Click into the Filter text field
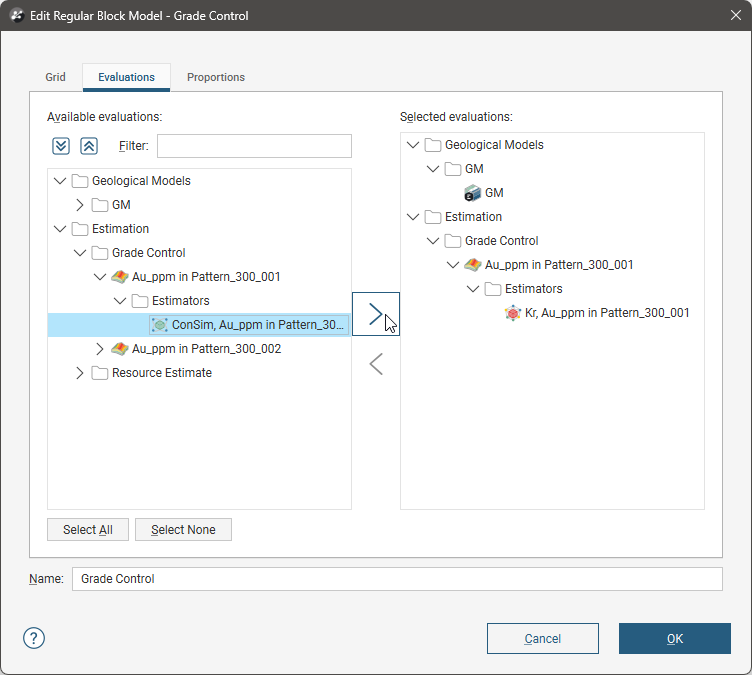 254,146
